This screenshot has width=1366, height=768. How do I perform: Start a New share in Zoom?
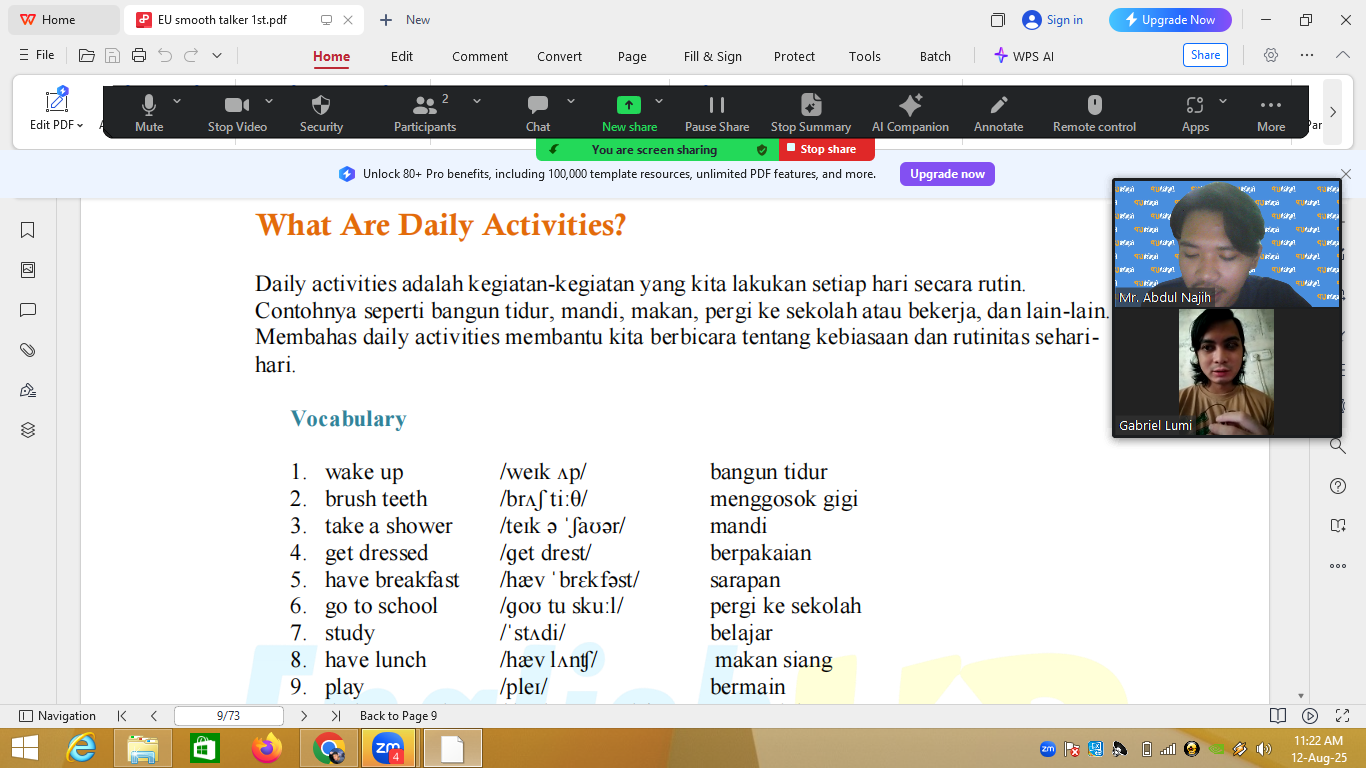tap(629, 112)
